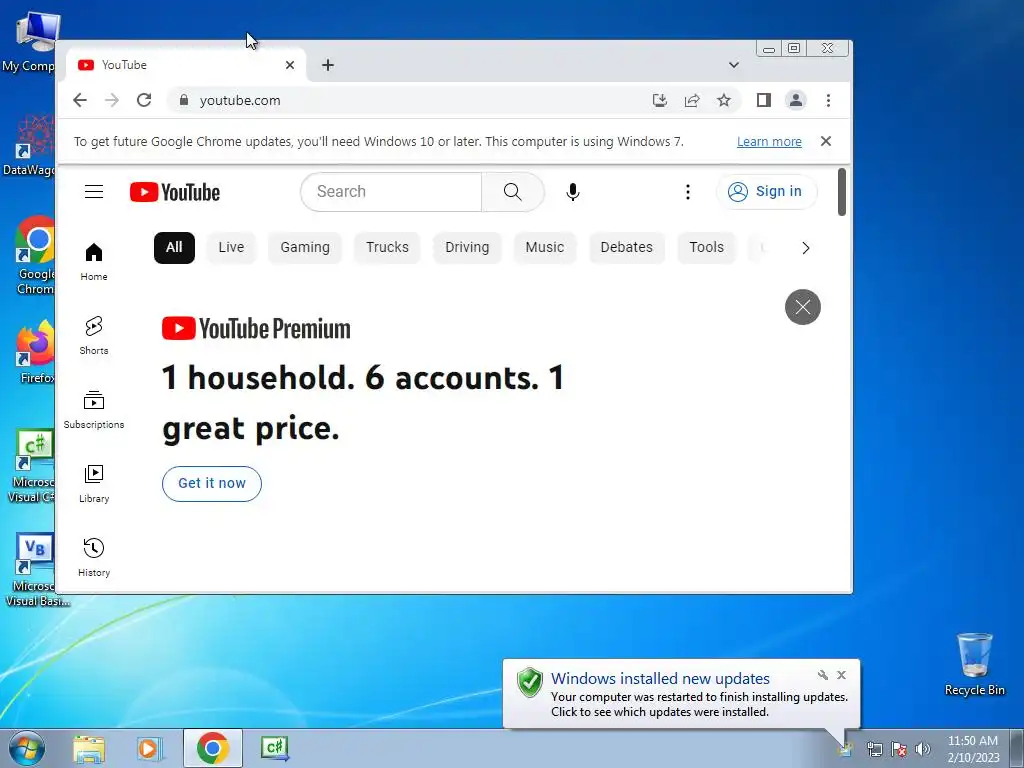Click the Sign in button
The height and width of the screenshot is (768, 1024).
click(x=767, y=191)
